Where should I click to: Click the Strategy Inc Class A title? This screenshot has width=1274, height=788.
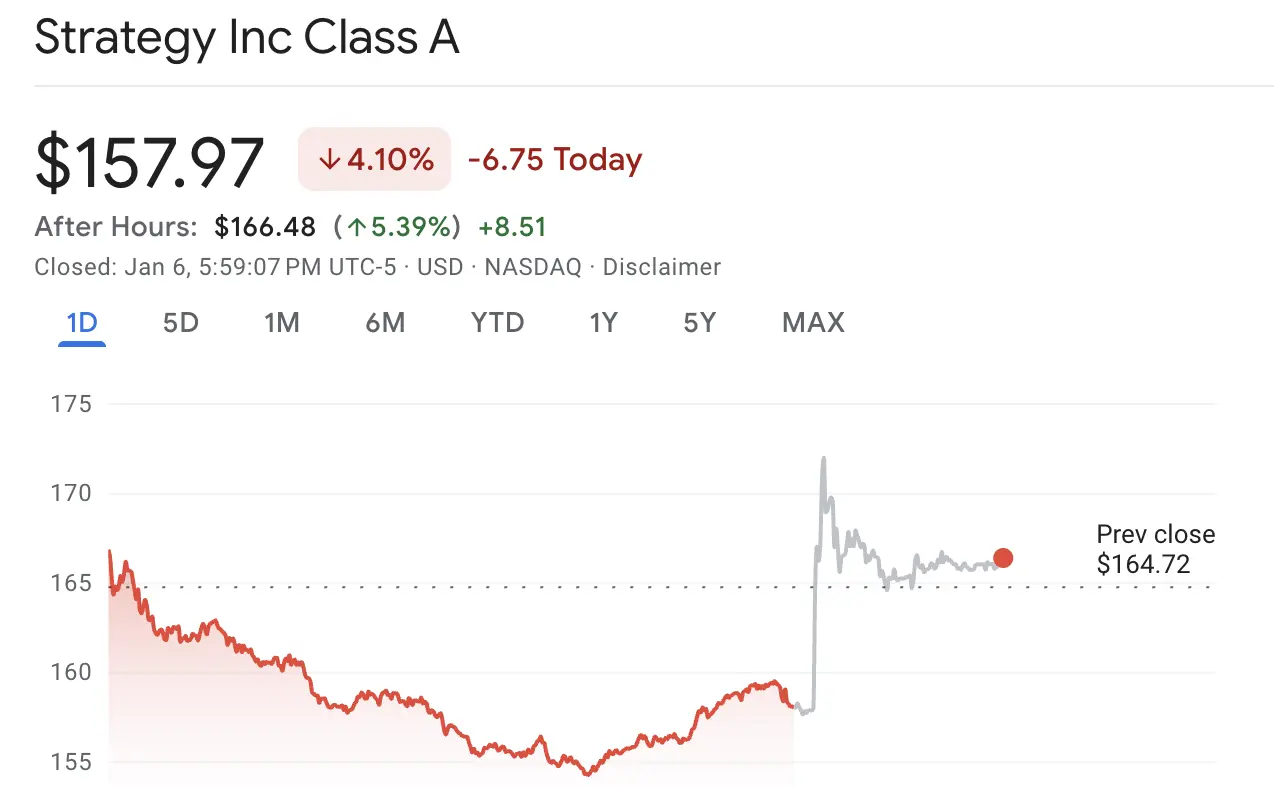246,38
